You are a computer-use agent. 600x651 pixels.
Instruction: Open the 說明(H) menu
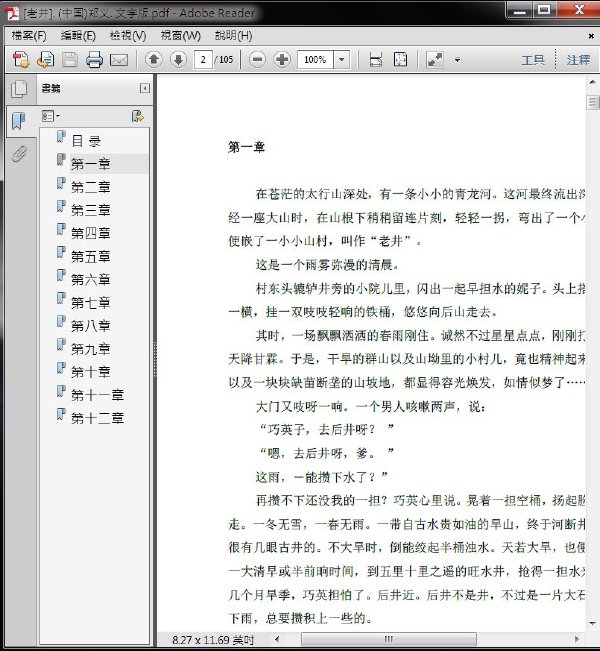[233, 36]
